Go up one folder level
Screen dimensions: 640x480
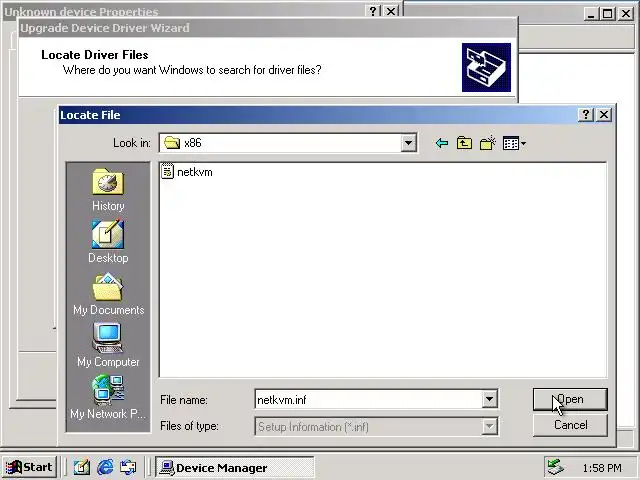coord(464,143)
